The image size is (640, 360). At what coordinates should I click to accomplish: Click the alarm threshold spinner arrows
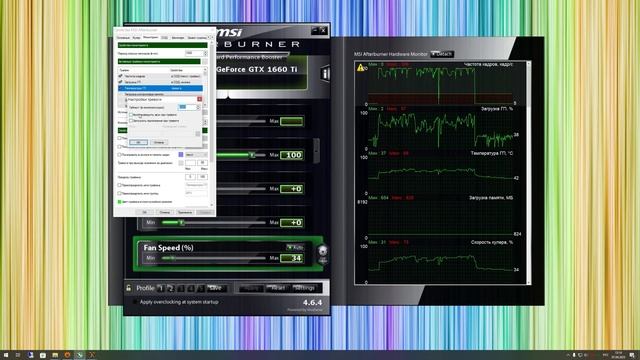(x=198, y=107)
